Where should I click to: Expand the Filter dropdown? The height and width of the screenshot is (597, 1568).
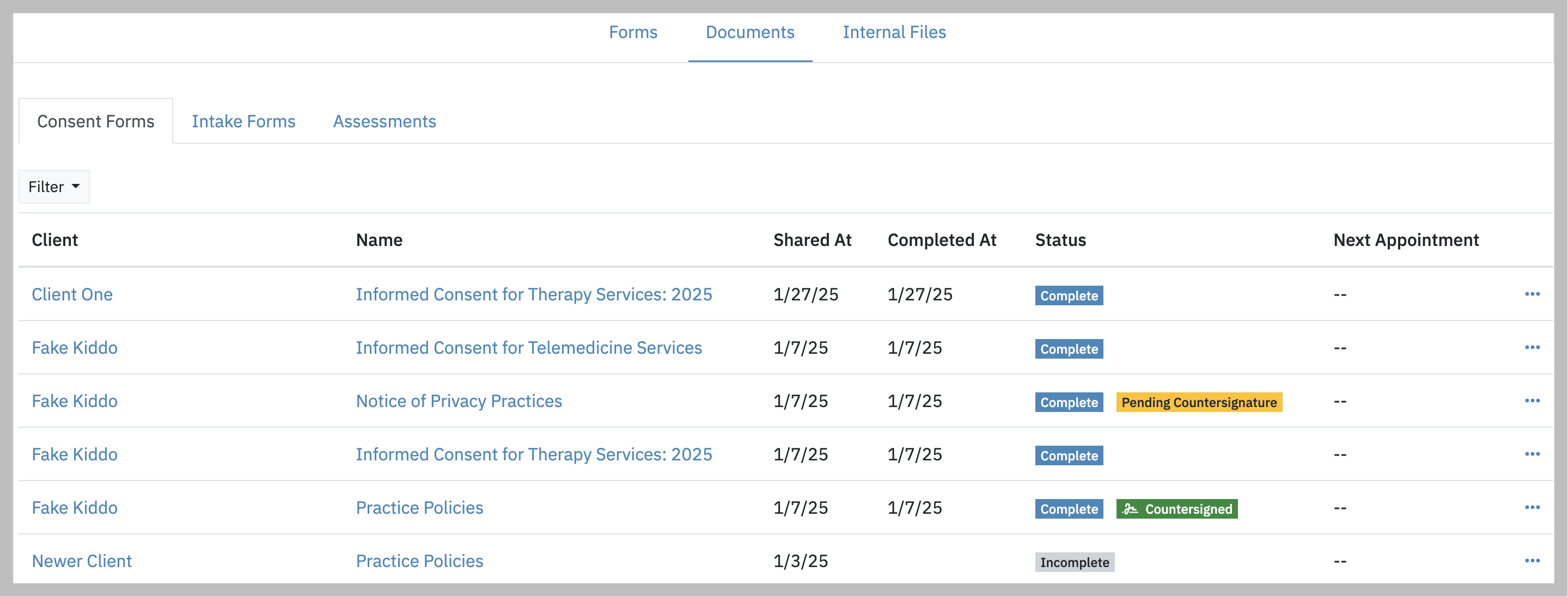click(54, 187)
